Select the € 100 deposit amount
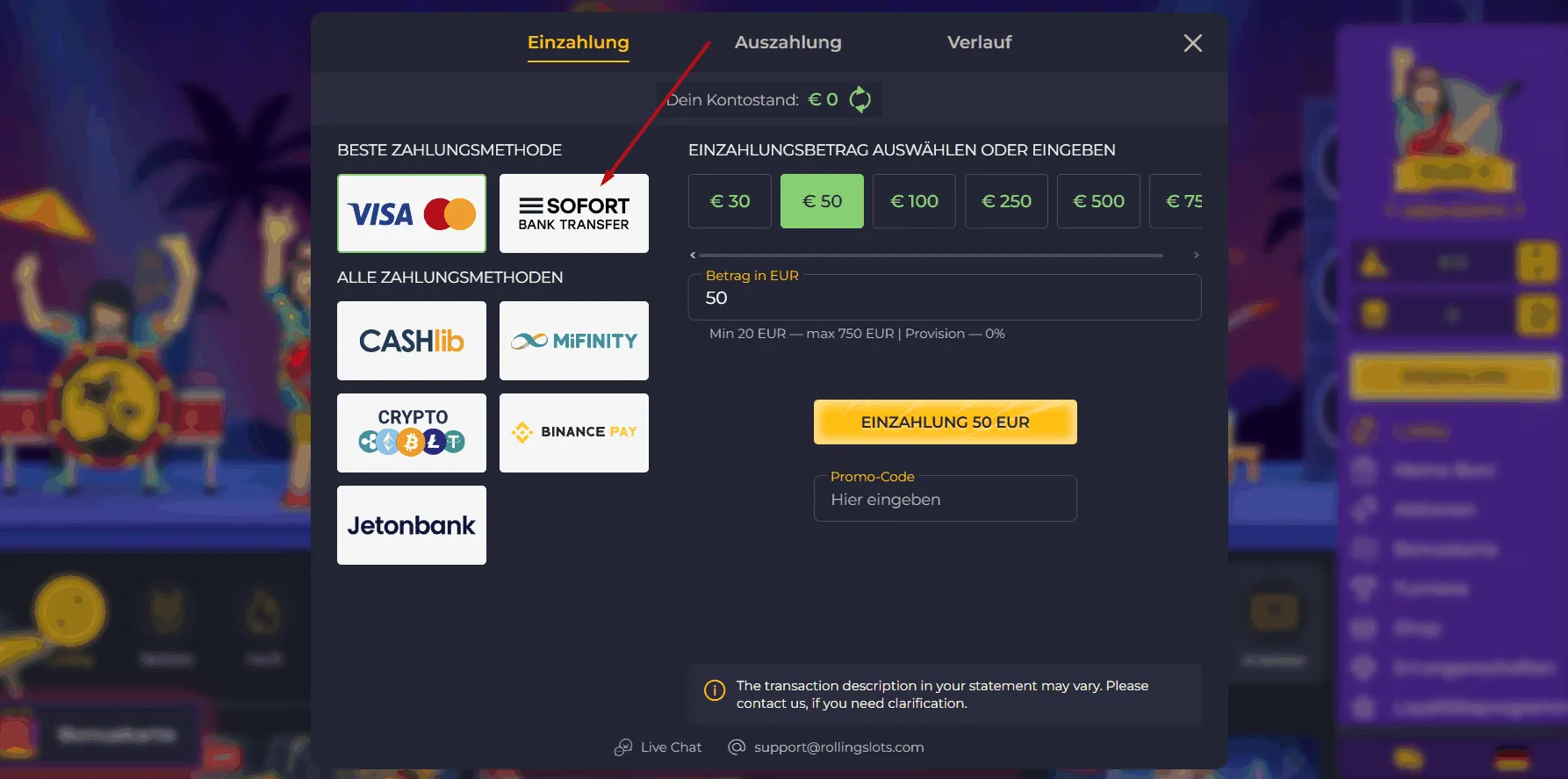The height and width of the screenshot is (779, 1568). tap(914, 201)
